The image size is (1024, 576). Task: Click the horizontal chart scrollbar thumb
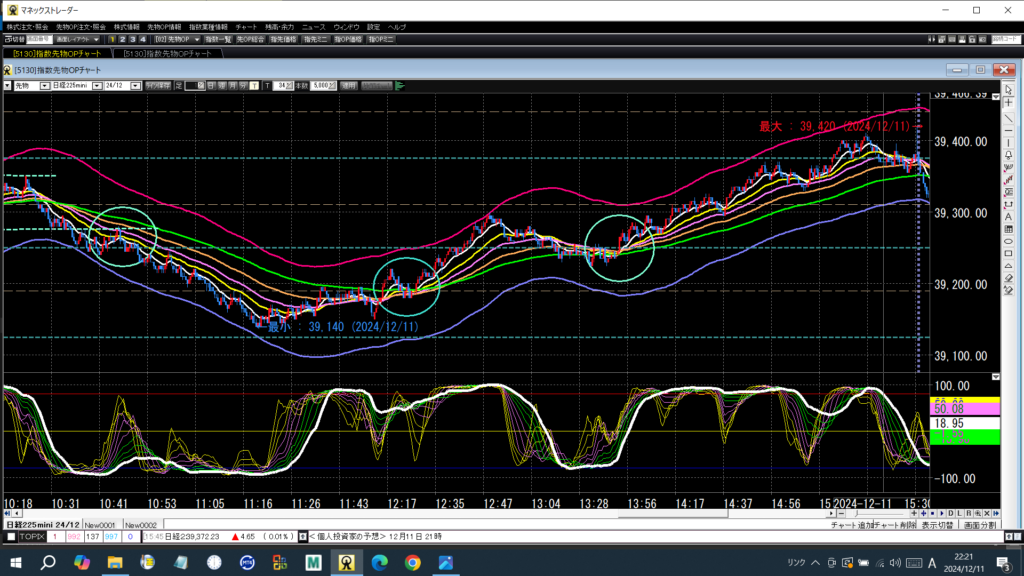pos(673,514)
